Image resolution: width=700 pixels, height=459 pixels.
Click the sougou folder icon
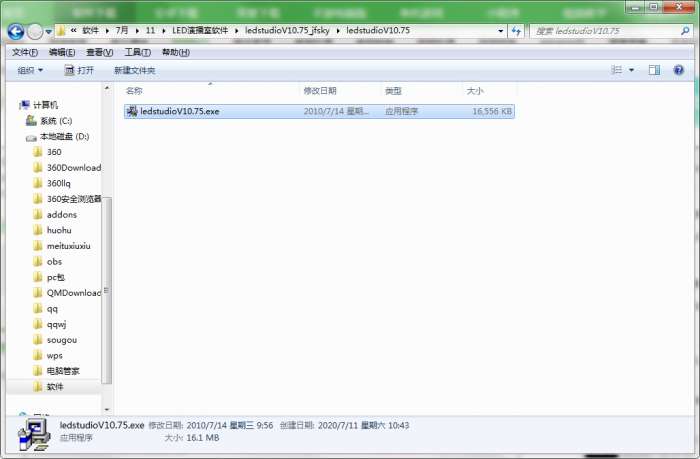coord(38,340)
